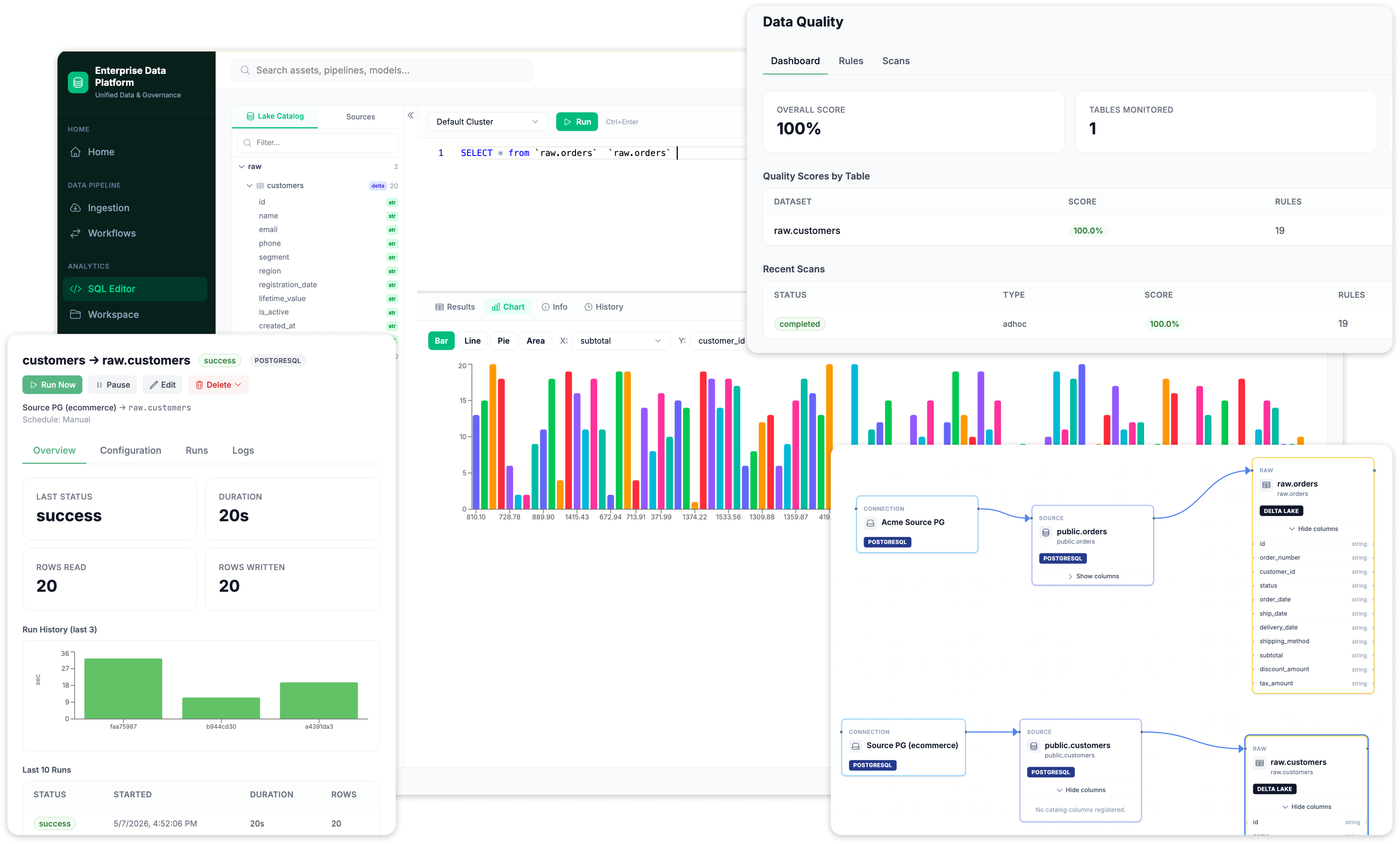Click the raw.orders table icon in lineage
The width and height of the screenshot is (1400, 844).
[x=1266, y=485]
